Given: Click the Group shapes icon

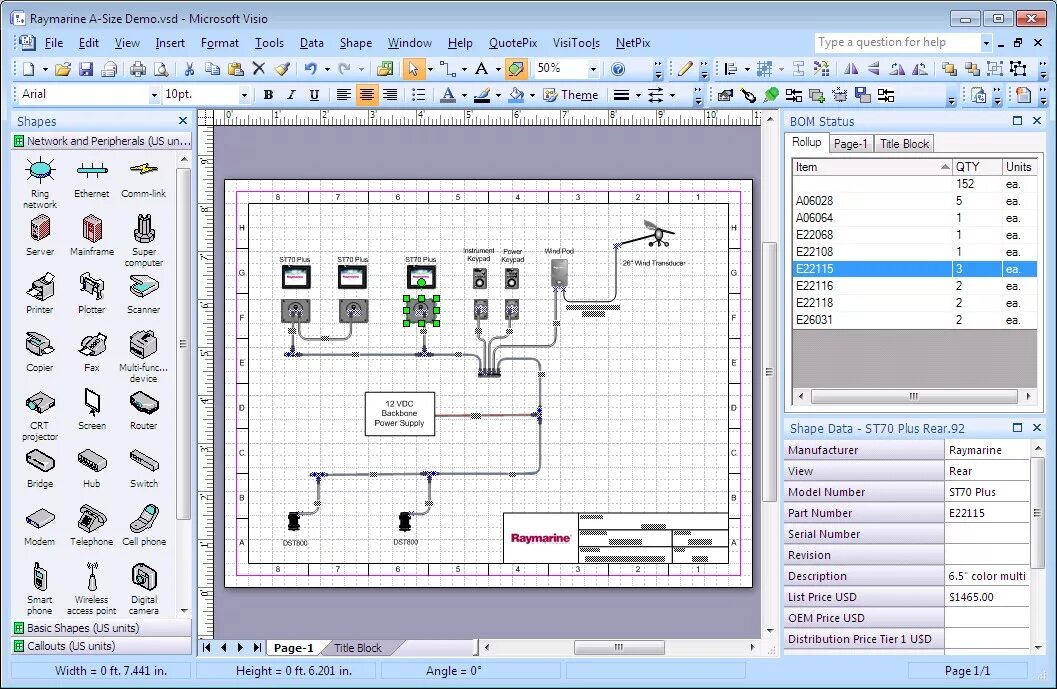Looking at the screenshot, I should click(x=995, y=69).
